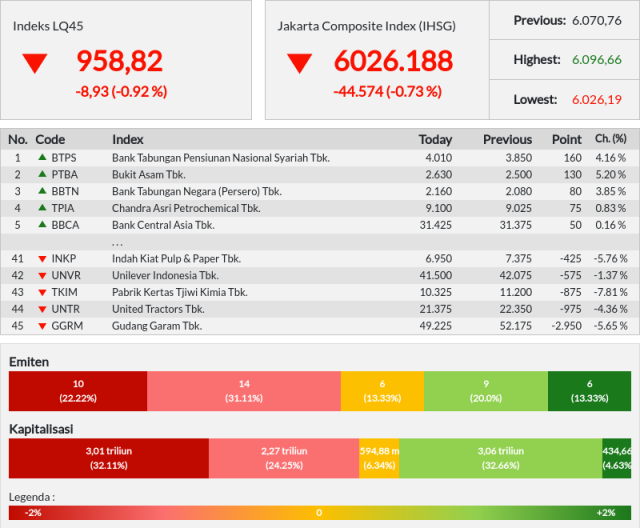Image resolution: width=640 pixels, height=528 pixels.
Task: Click the green up arrow next to PTBA
Action: pyautogui.click(x=42, y=174)
